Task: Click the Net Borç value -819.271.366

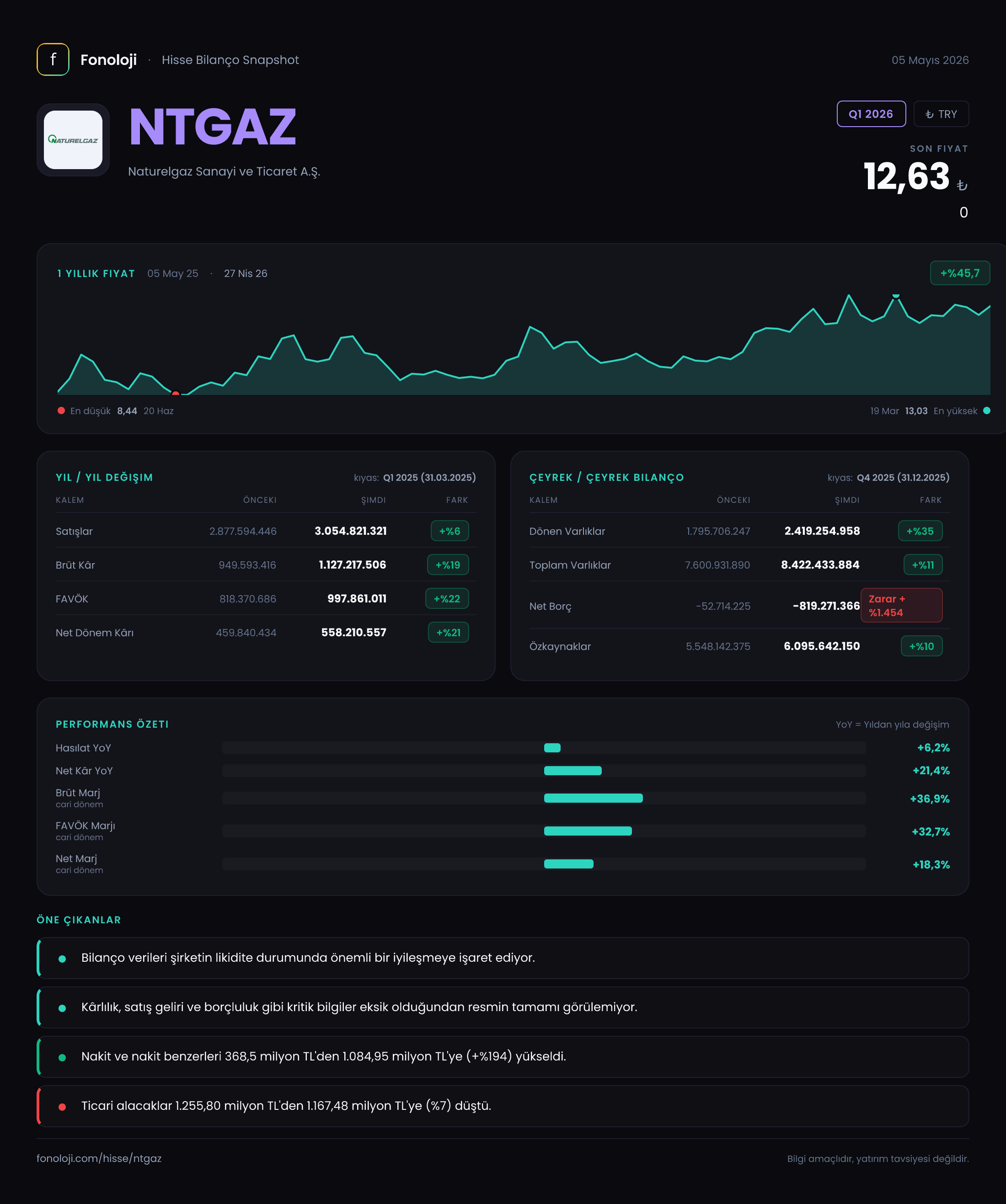Action: click(826, 606)
